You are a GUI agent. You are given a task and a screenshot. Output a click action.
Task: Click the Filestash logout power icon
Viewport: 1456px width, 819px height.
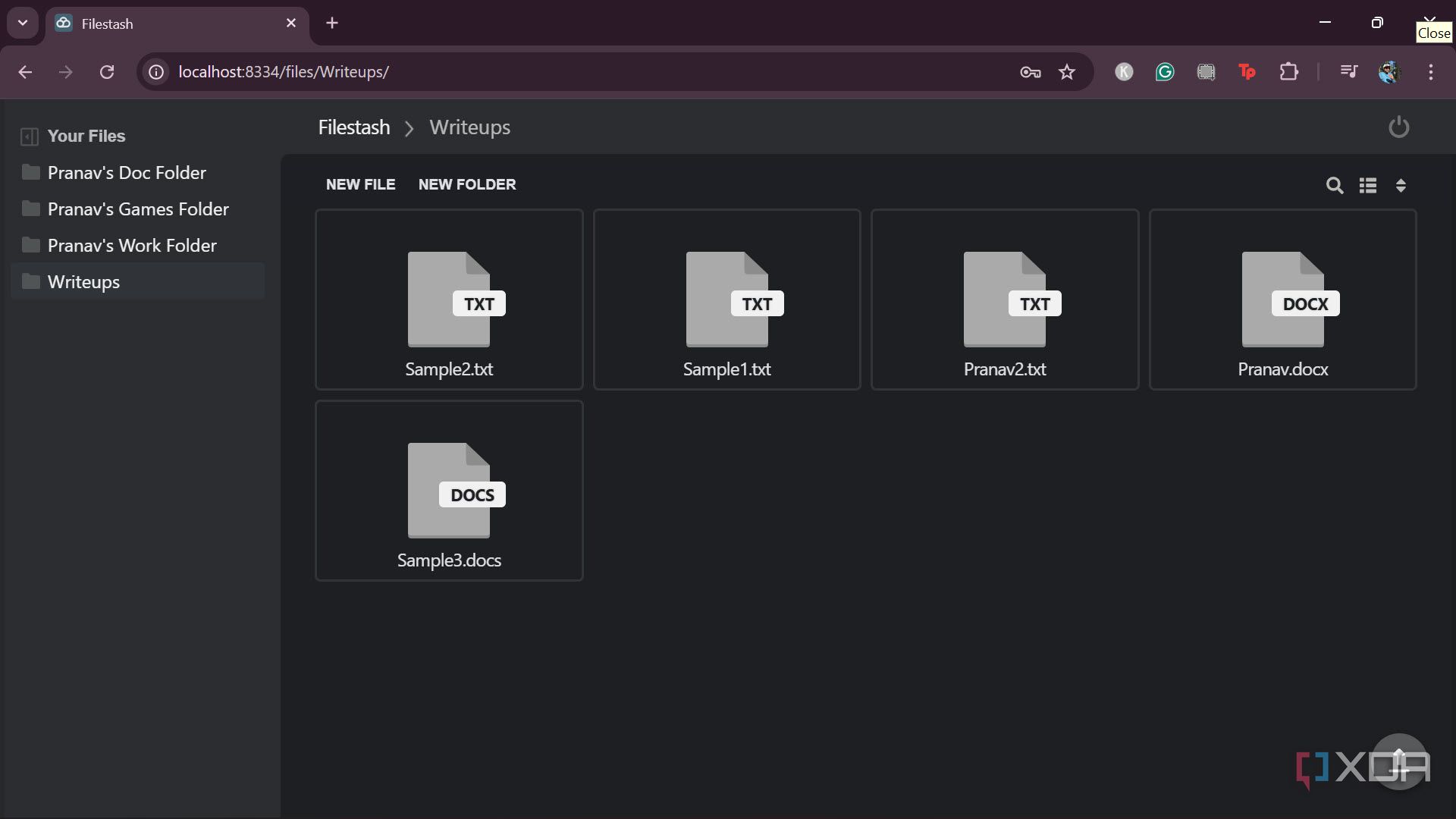pyautogui.click(x=1398, y=127)
